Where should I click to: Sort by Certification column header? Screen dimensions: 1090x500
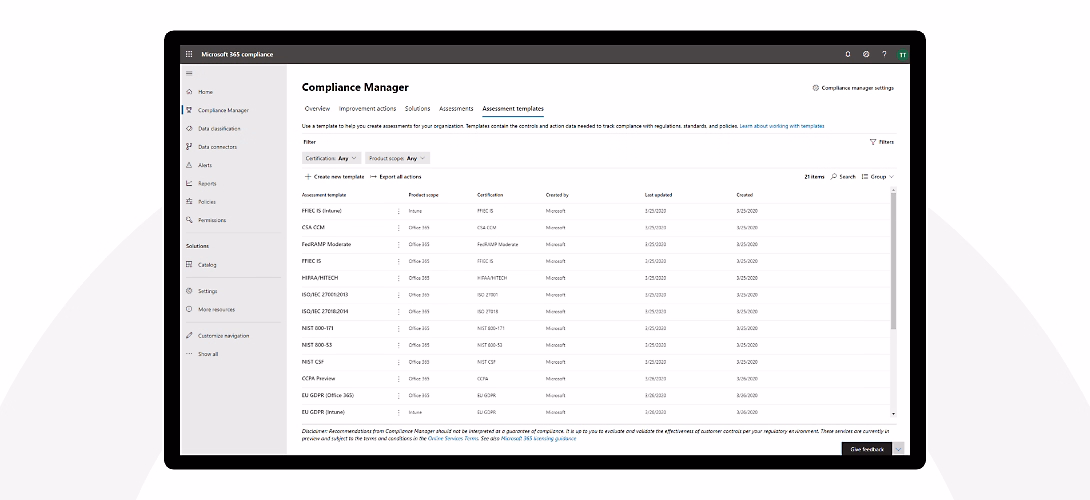(490, 195)
